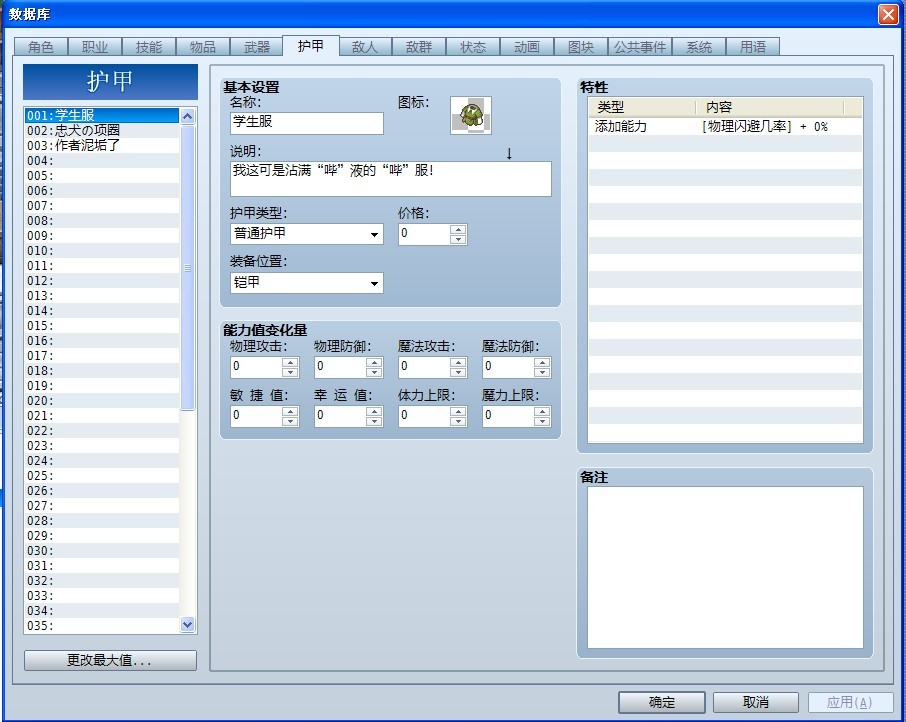This screenshot has height=722, width=906.
Task: Select list entry 001:学生服
Action: [x=102, y=116]
